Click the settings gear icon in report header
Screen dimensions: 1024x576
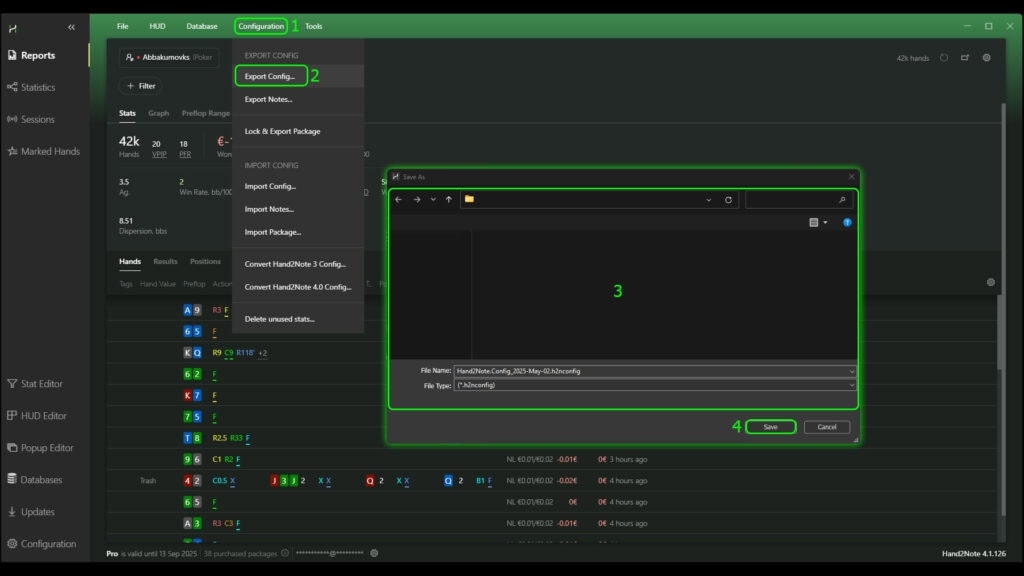click(x=986, y=58)
